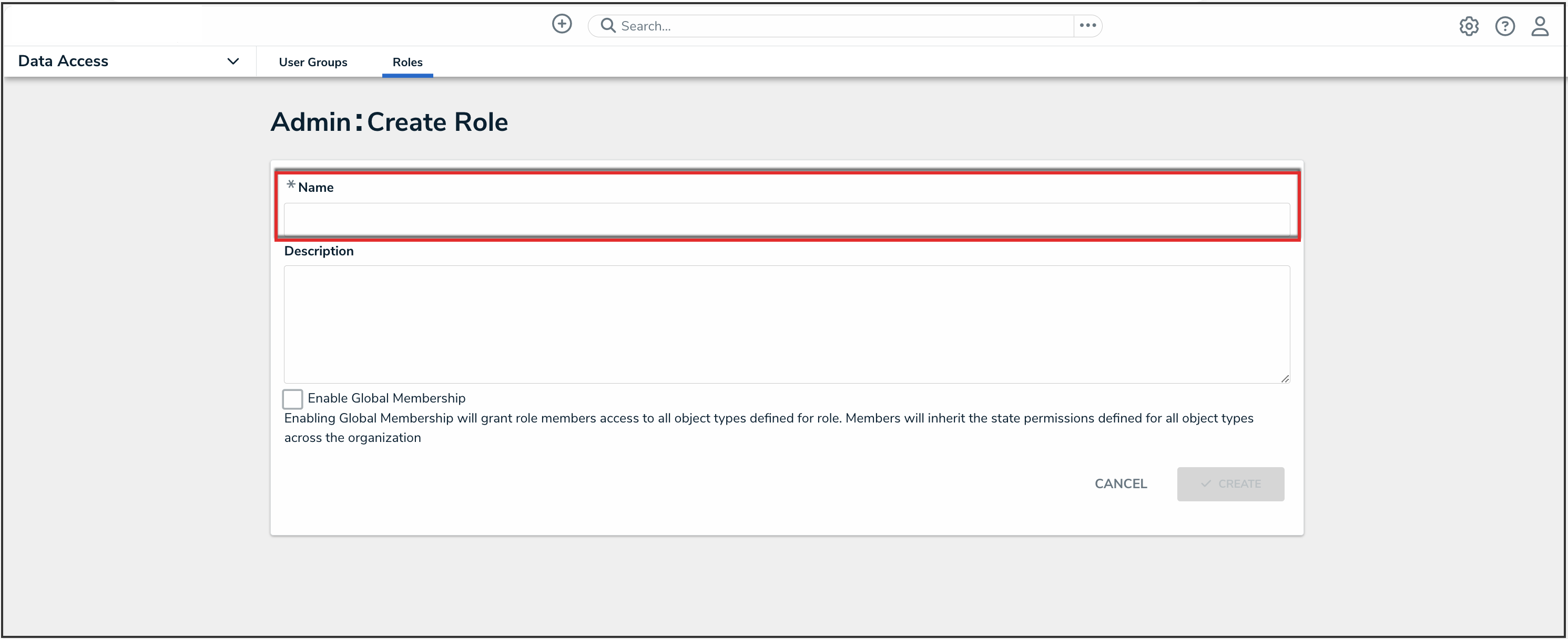Select the Roles tab

click(x=407, y=62)
